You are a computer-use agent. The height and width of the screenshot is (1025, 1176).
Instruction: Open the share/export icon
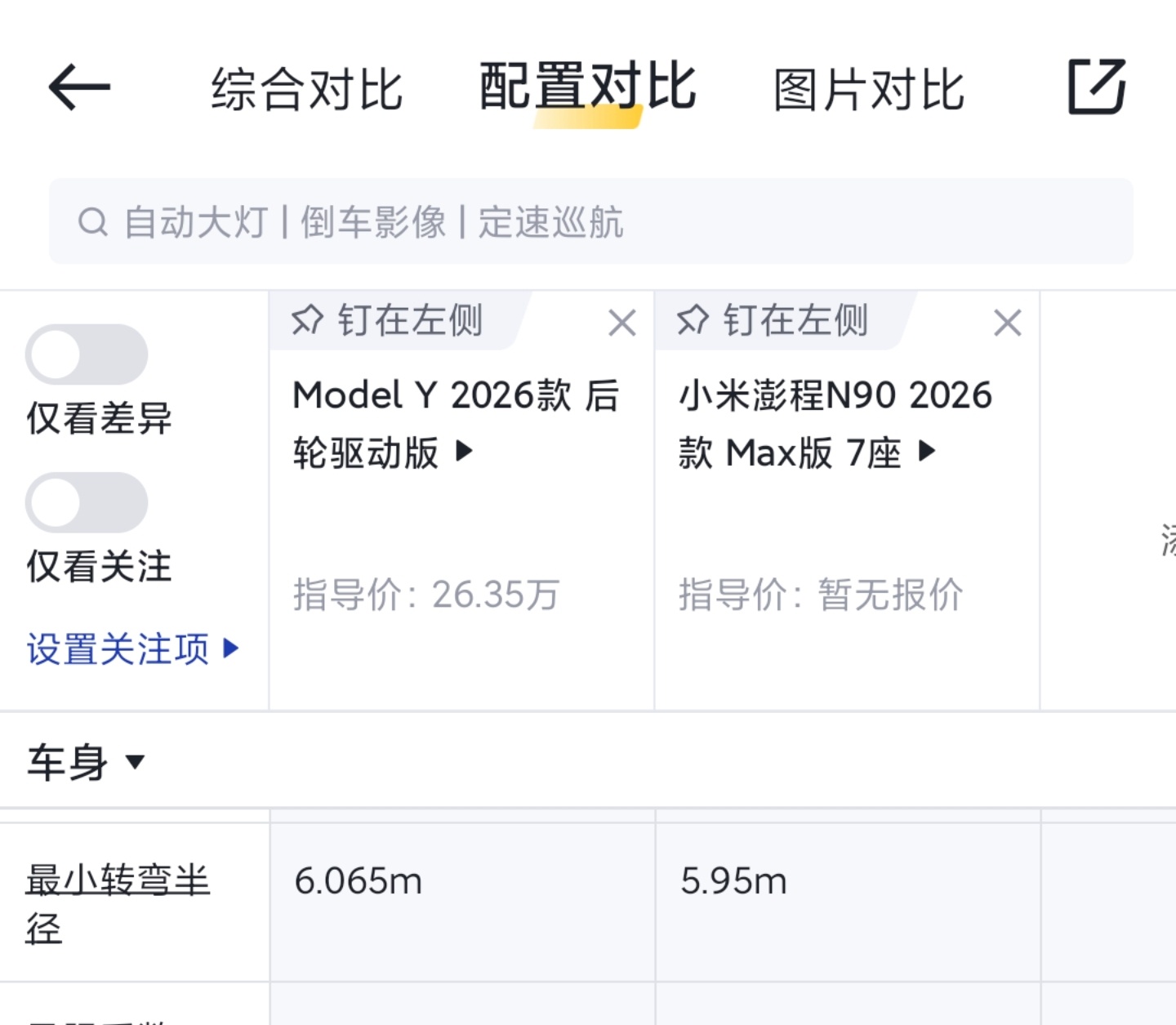[1097, 87]
